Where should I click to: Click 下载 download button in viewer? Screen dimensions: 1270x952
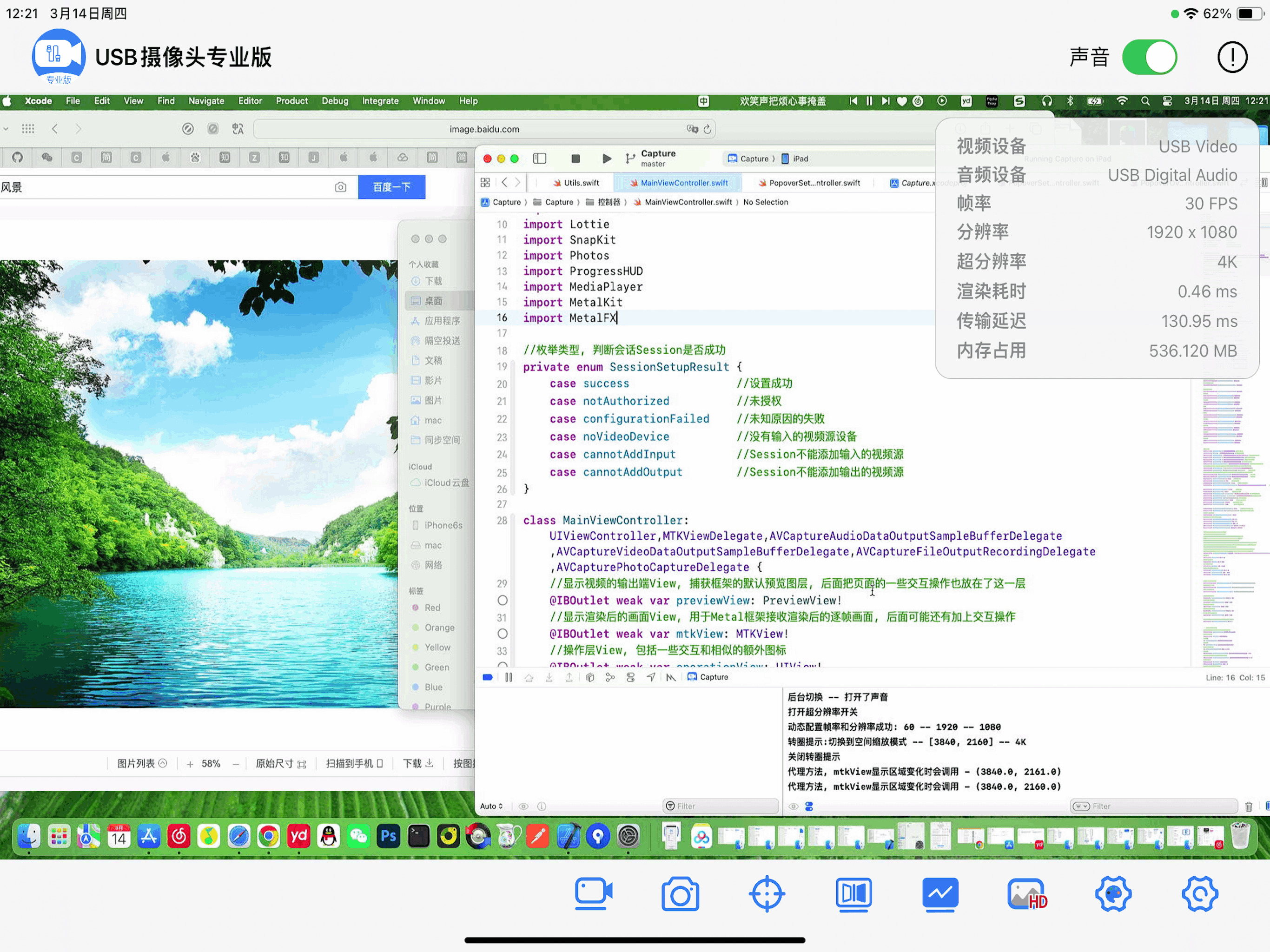(418, 764)
